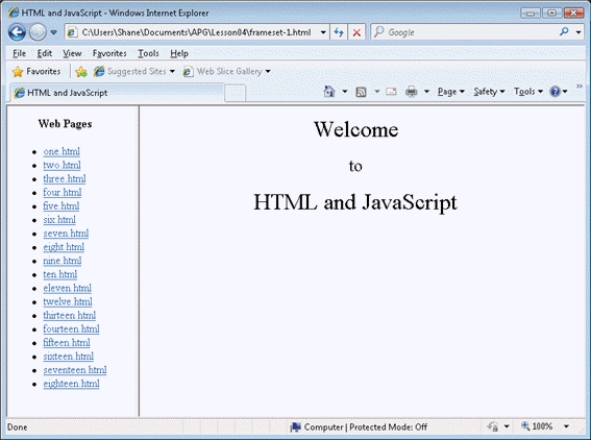Click the magnifier search icon
The image size is (591, 440).
564,32
